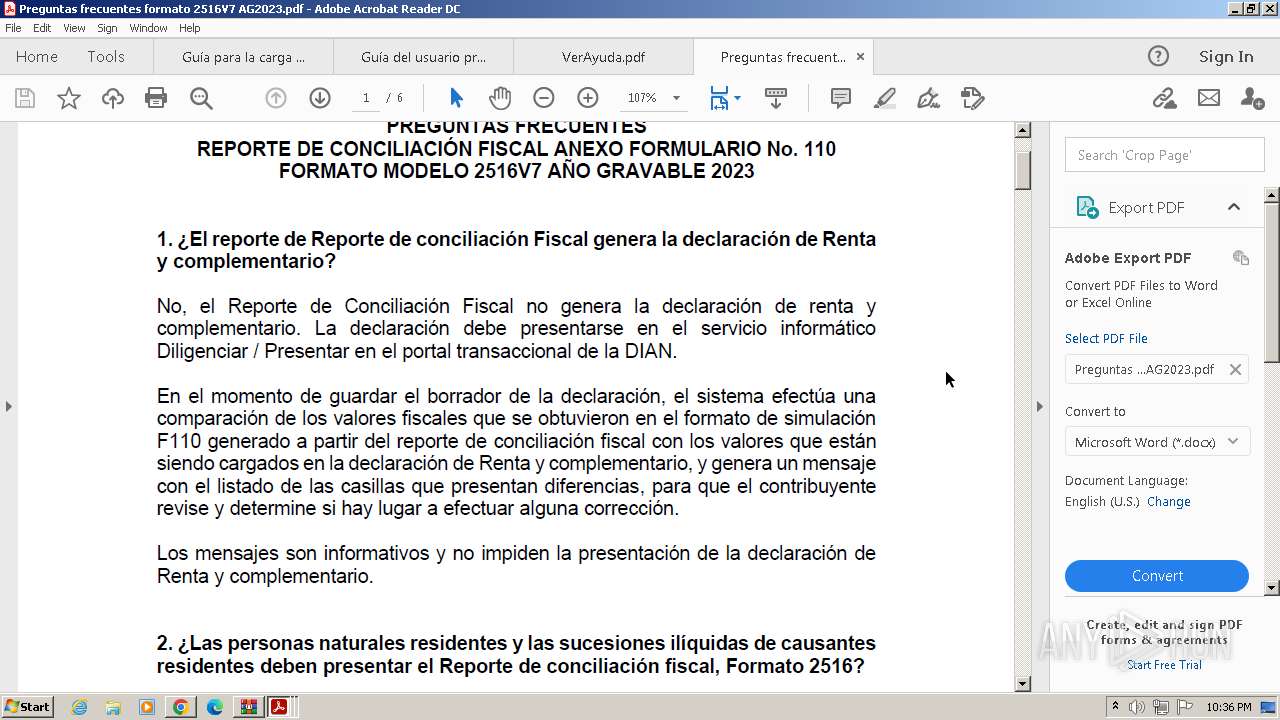The width and height of the screenshot is (1280, 720).
Task: Open the Window menu
Action: pos(148,28)
